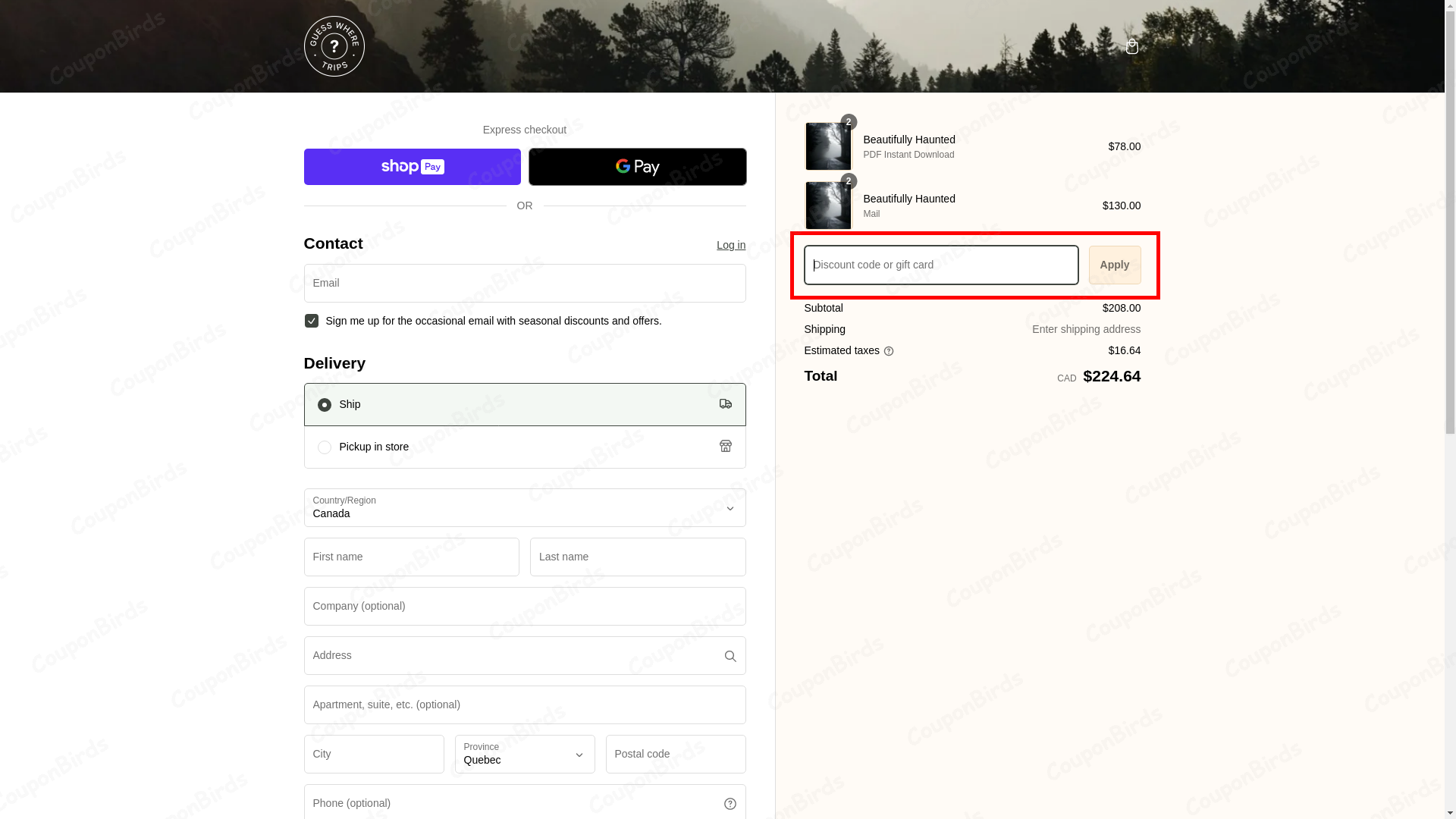Open the Country/Region dropdown
Image resolution: width=1456 pixels, height=819 pixels.
pos(524,508)
